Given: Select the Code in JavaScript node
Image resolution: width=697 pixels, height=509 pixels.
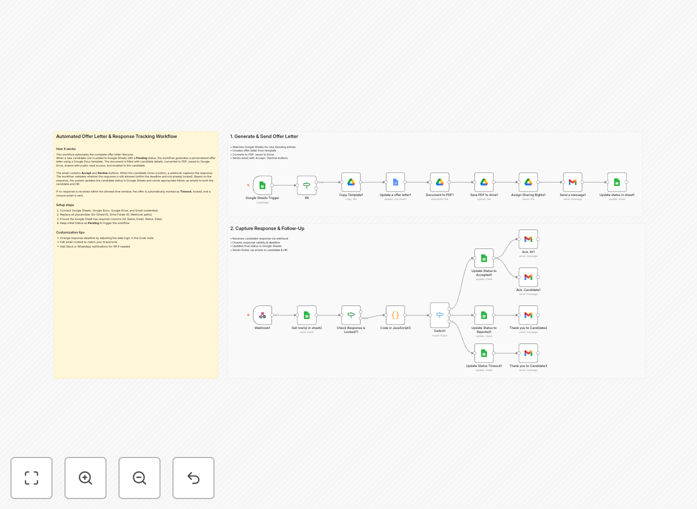Looking at the screenshot, I should pyautogui.click(x=395, y=315).
